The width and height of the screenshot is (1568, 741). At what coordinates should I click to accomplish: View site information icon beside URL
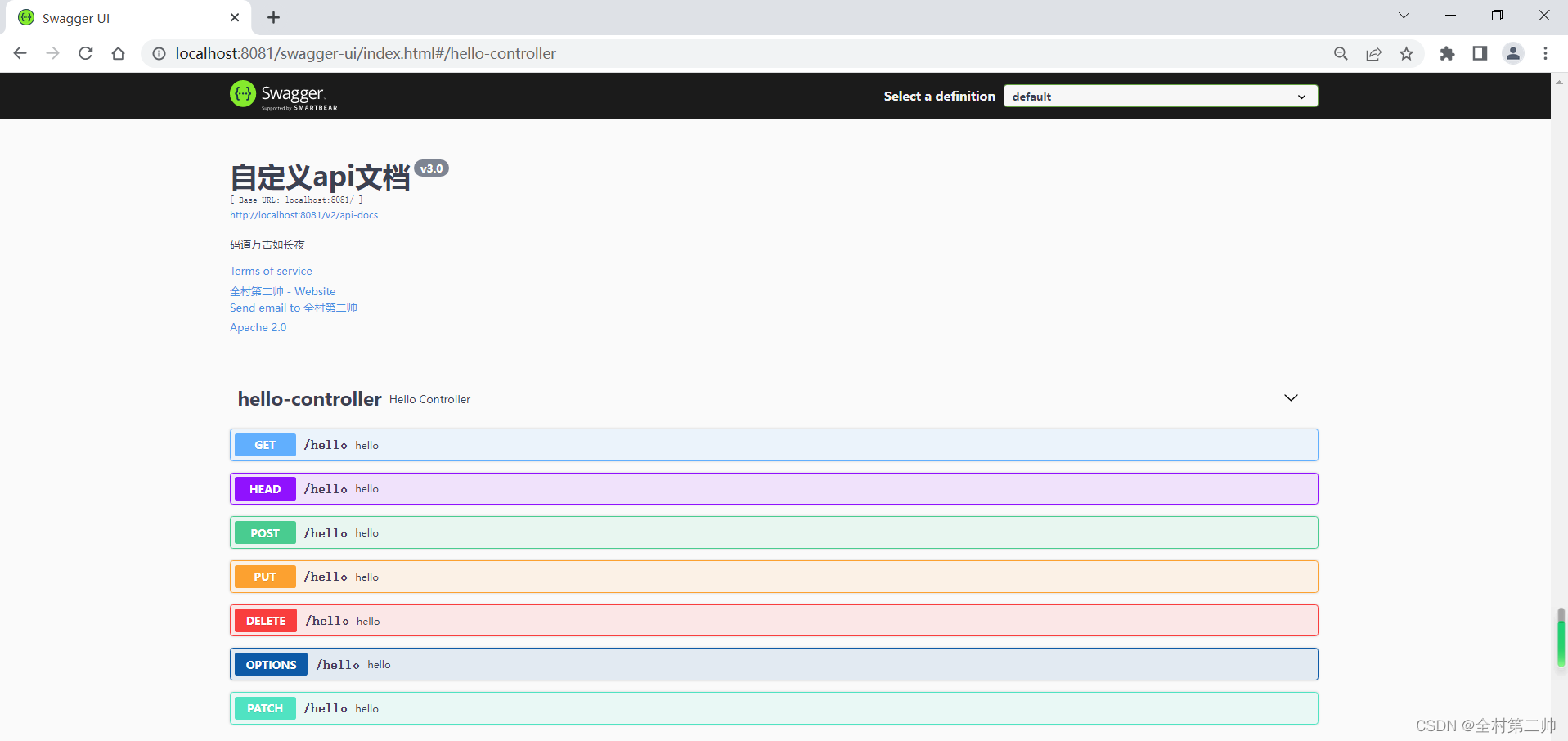(159, 53)
